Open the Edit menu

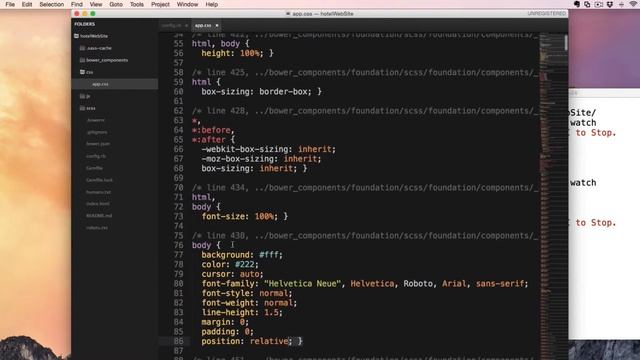pyautogui.click(x=27, y=4)
